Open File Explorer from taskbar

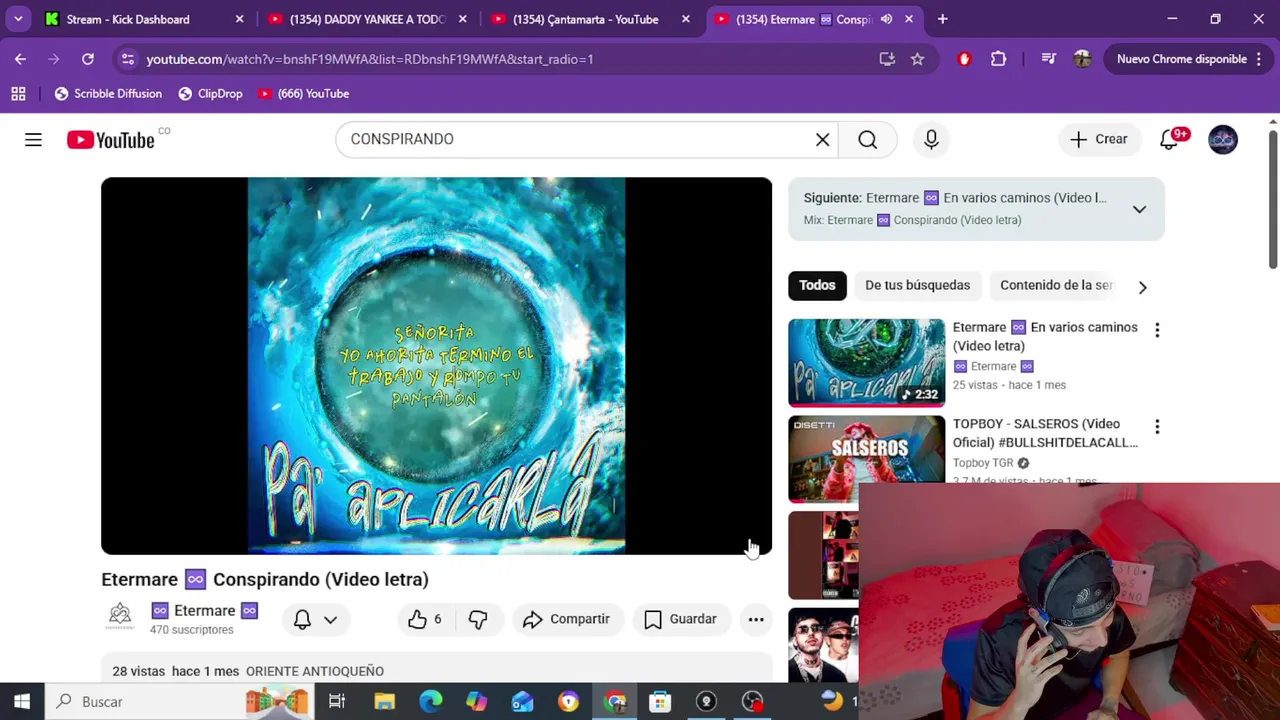(384, 702)
